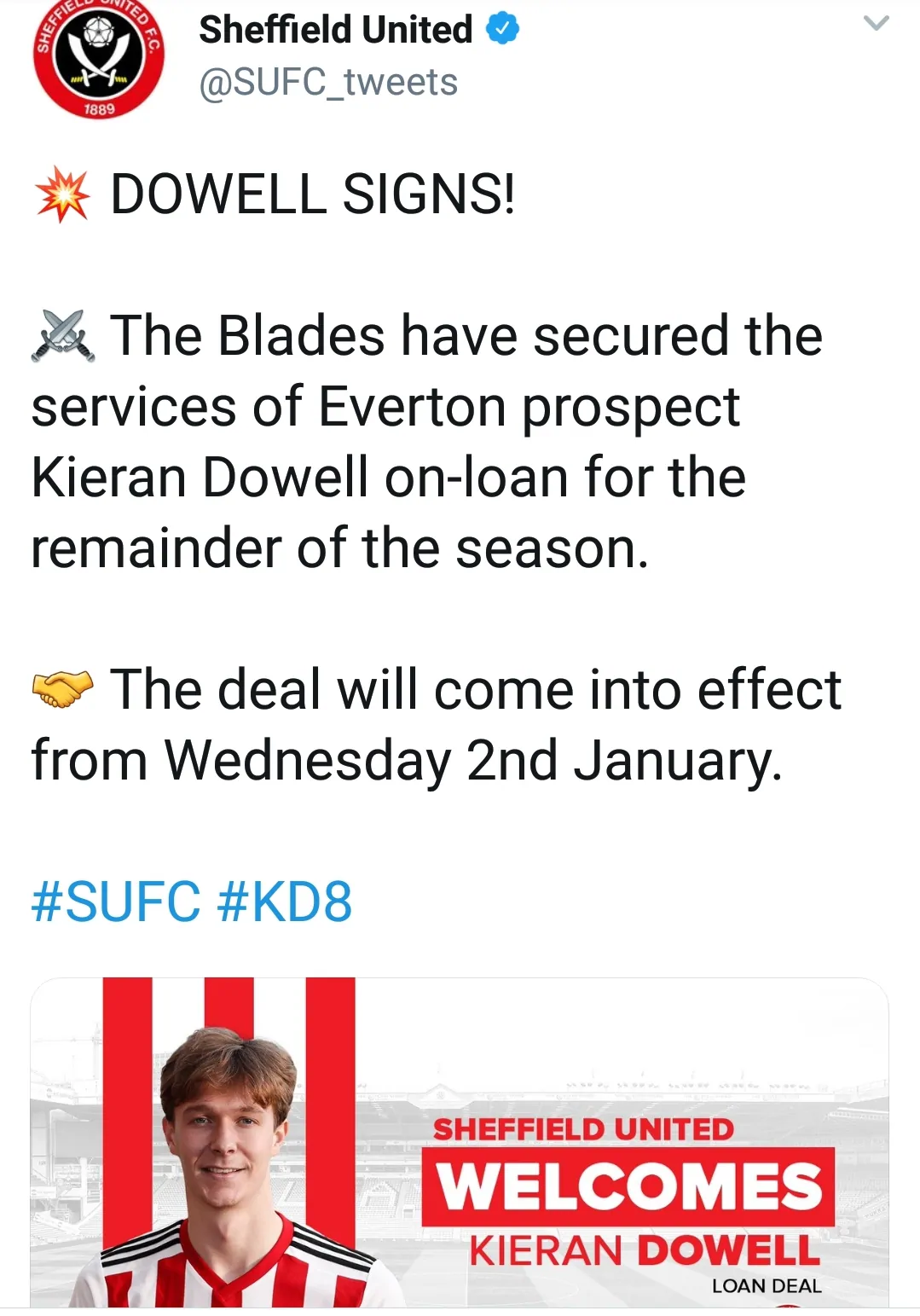The width and height of the screenshot is (920, 1316).
Task: Click the 1889 year on the crest
Action: [99, 109]
